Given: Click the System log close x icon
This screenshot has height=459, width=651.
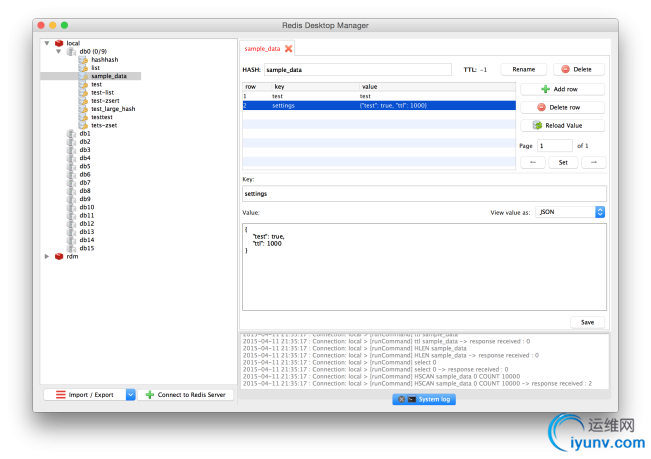Looking at the screenshot, I should 401,399.
